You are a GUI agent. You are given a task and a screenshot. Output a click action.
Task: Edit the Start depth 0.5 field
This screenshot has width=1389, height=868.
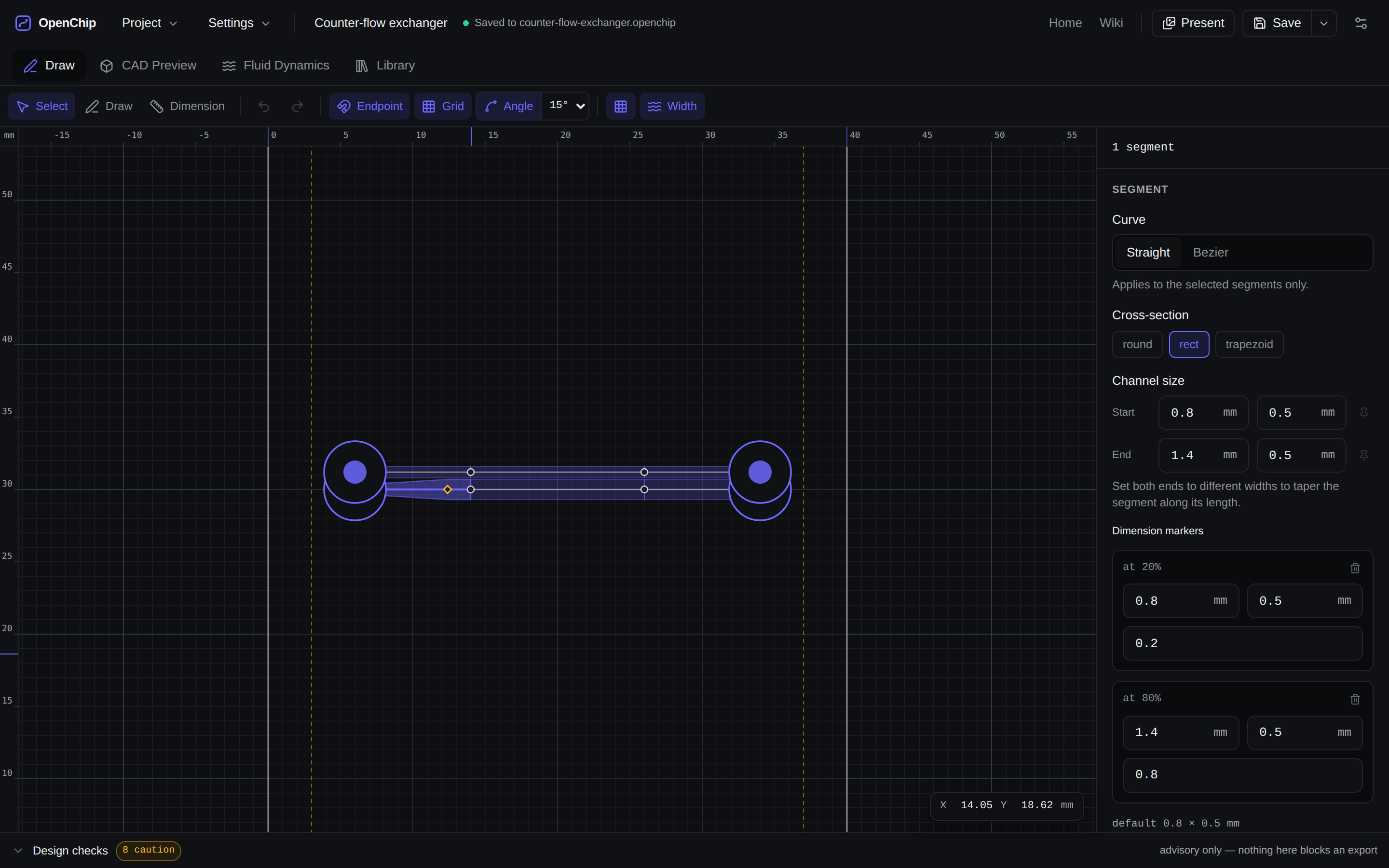click(x=1301, y=413)
